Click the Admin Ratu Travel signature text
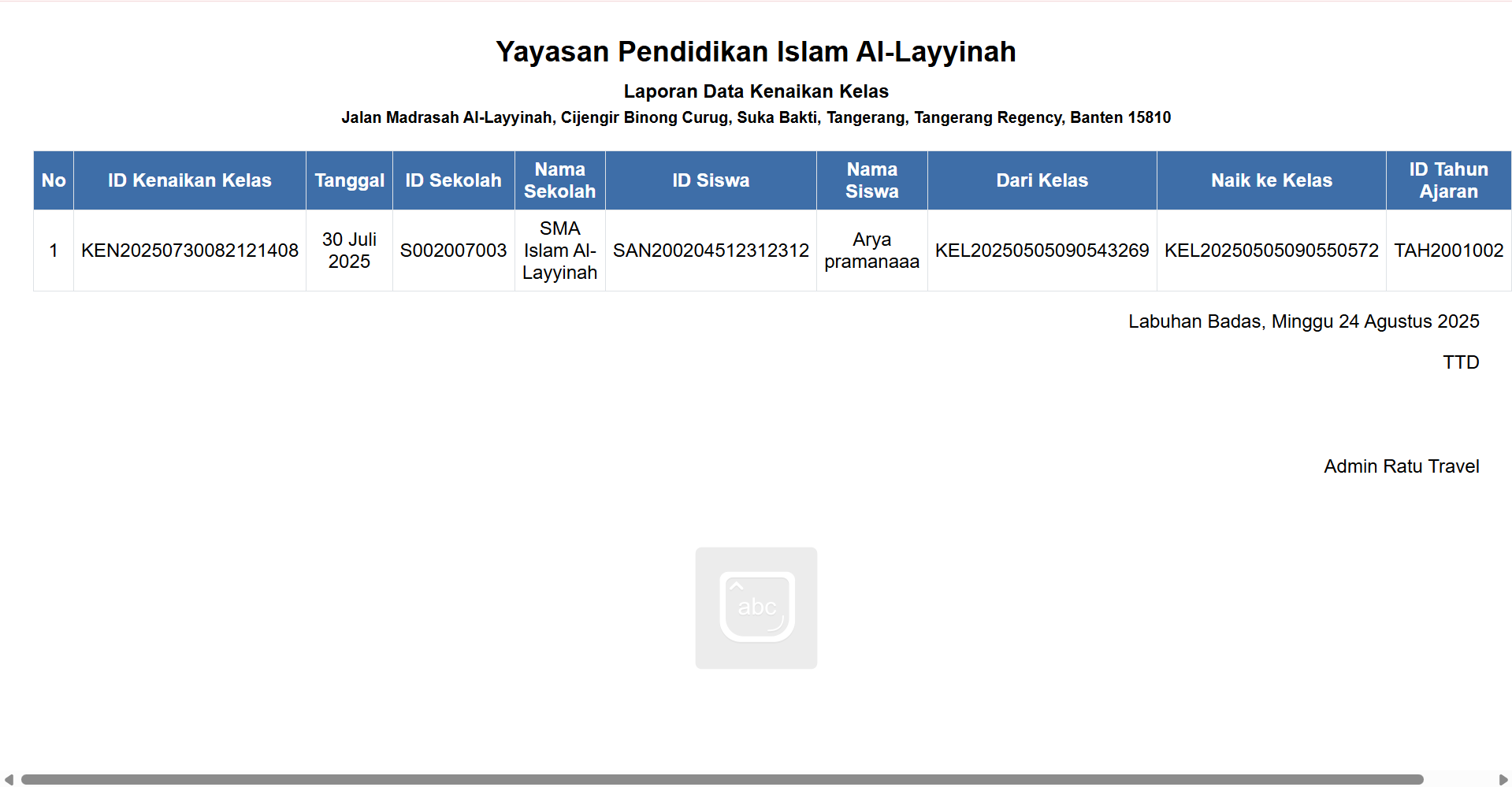 (x=1401, y=466)
